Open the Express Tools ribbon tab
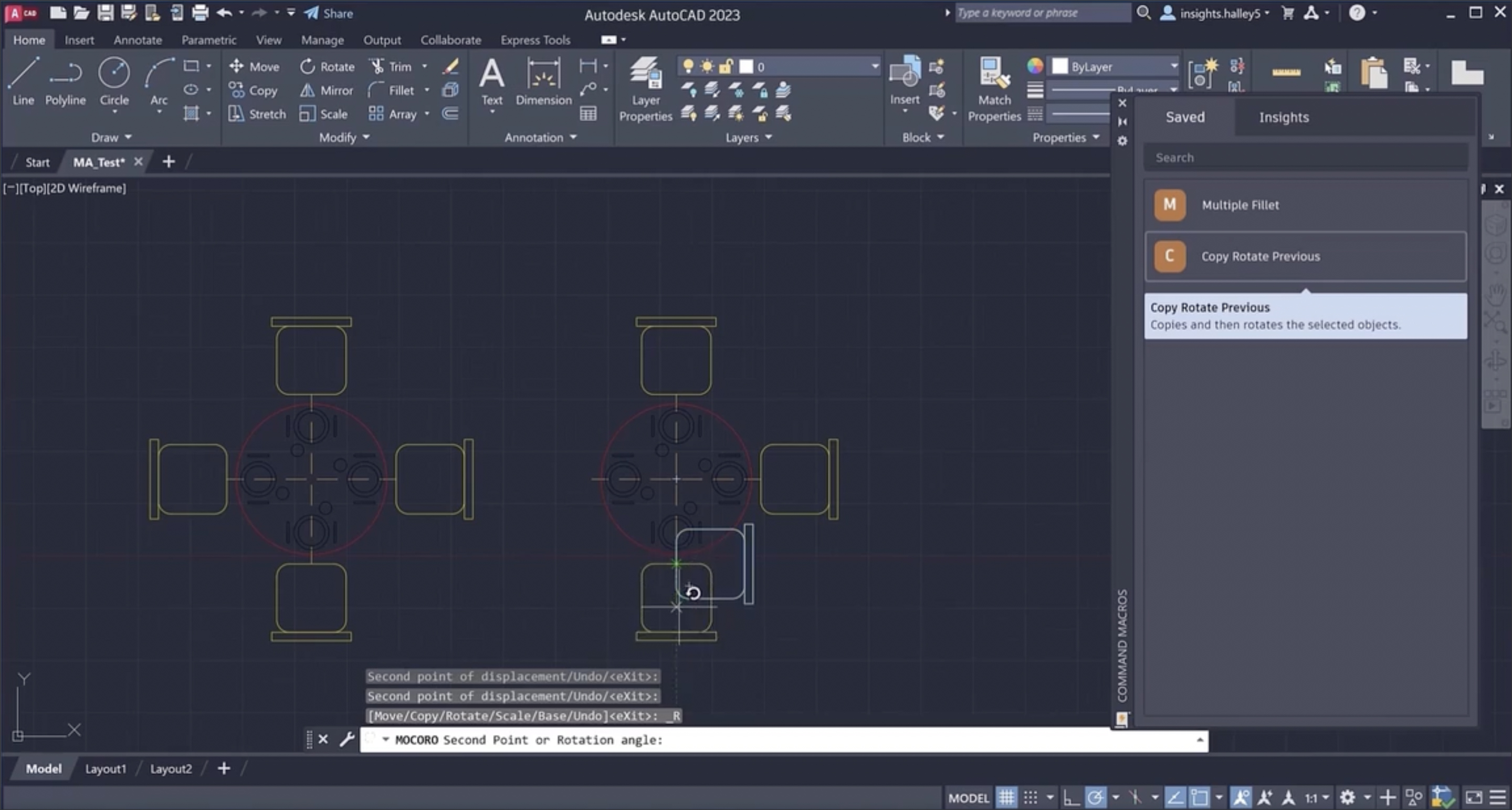 535,39
